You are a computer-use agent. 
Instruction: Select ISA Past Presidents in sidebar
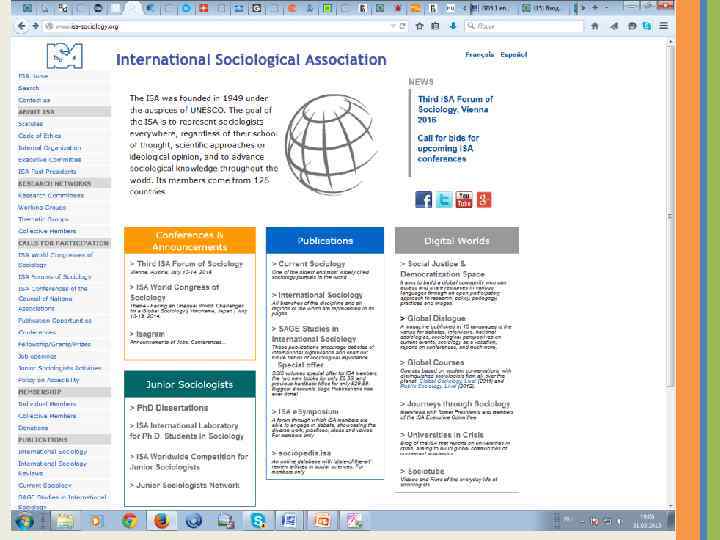47,171
